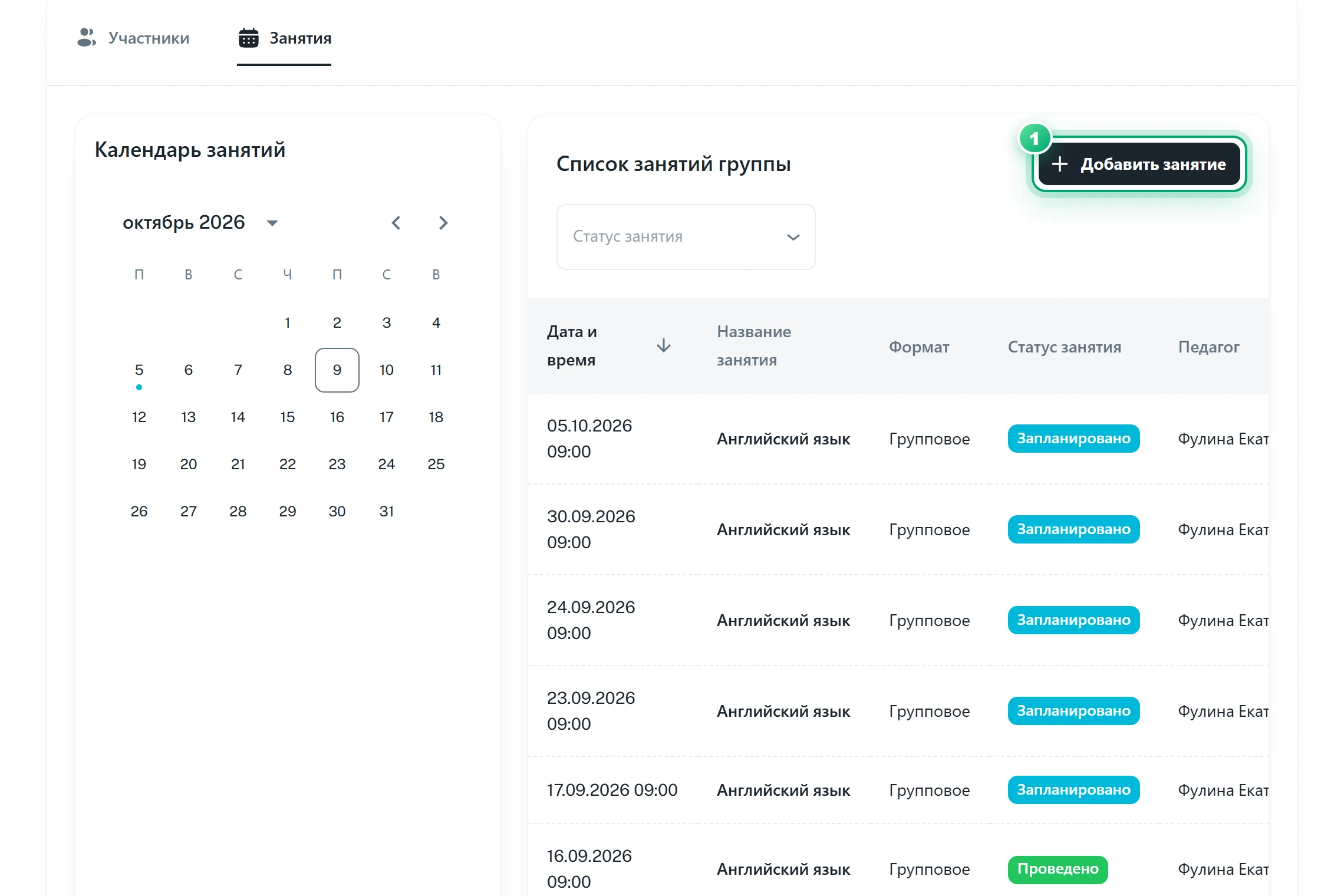Select October 12 in the calendar
This screenshot has height=896, width=1344.
(x=139, y=417)
